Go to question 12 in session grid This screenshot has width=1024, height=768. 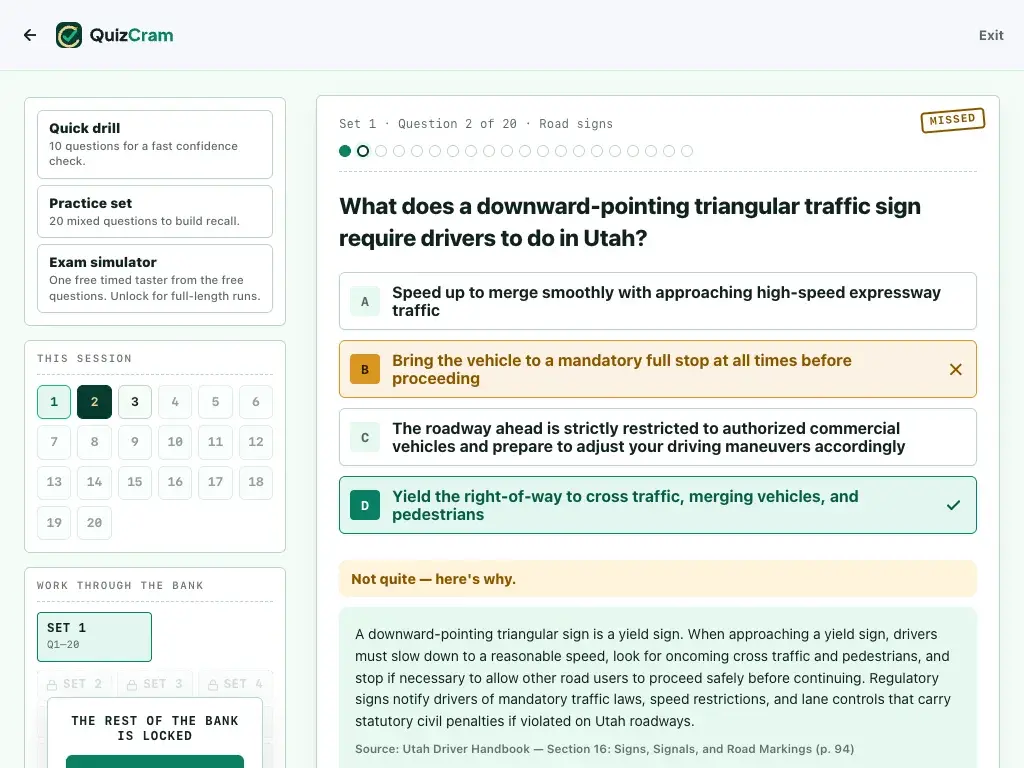[x=256, y=442]
